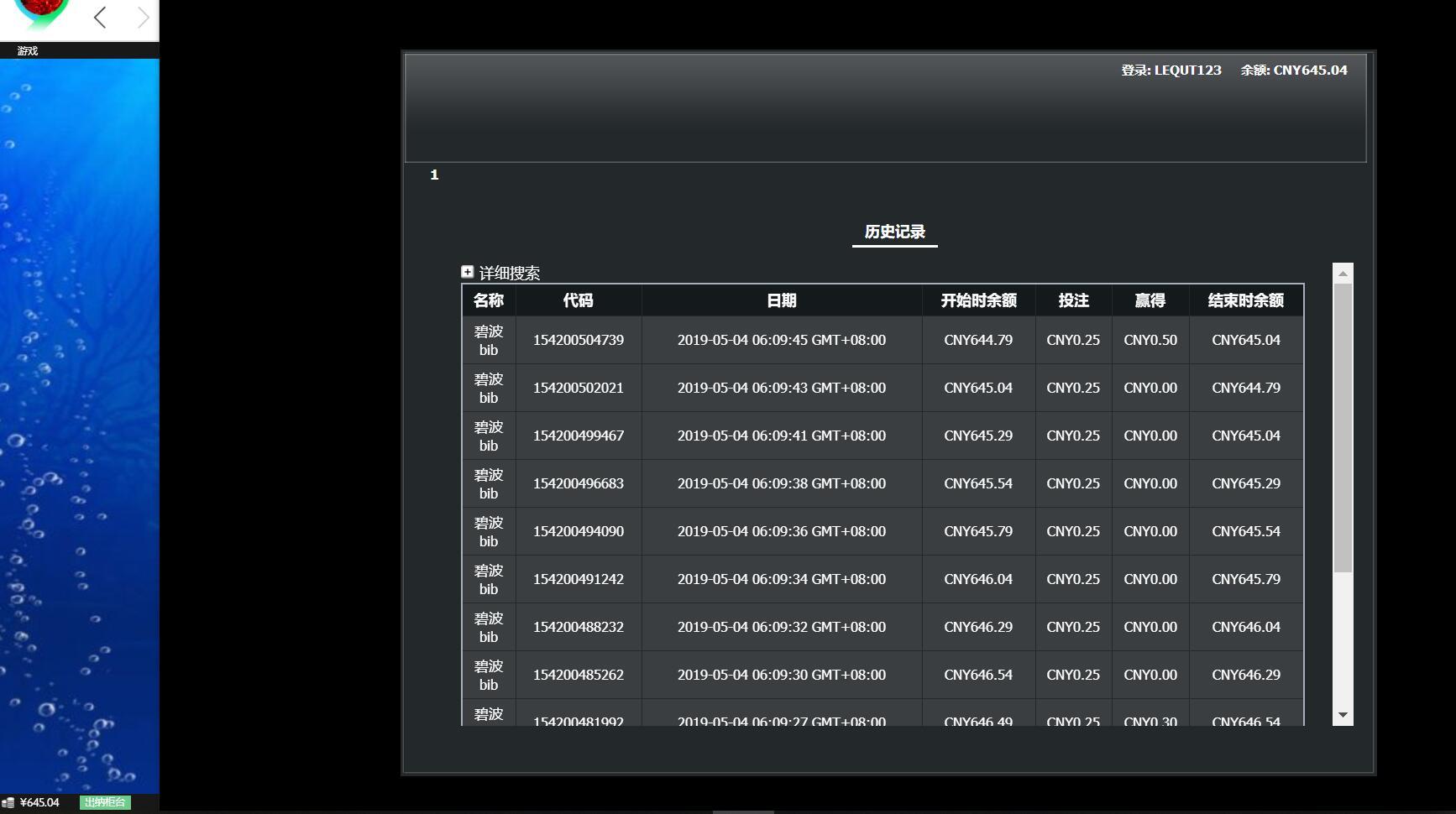Click 碧波 bib name in row 154200494090
The width and height of the screenshot is (1456, 814).
point(489,531)
